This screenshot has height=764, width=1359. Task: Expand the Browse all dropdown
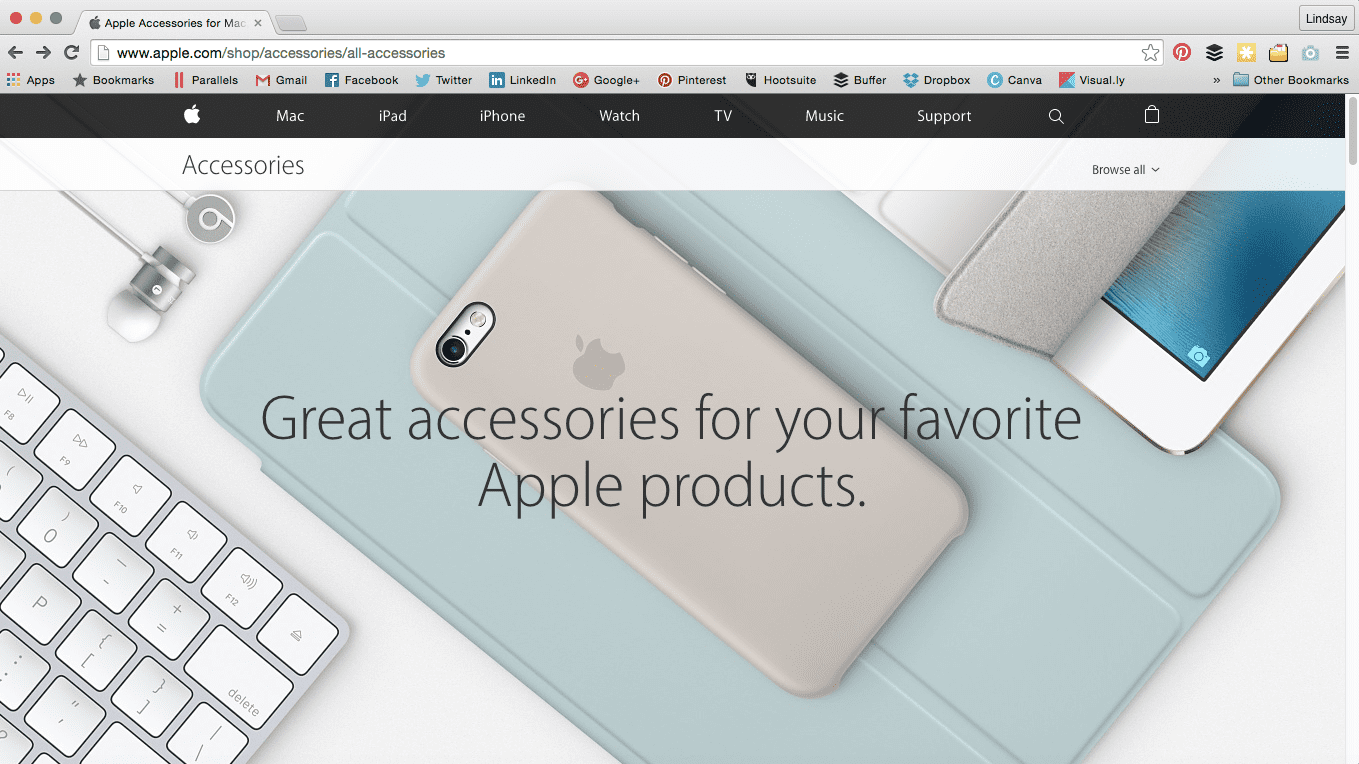pos(1126,170)
